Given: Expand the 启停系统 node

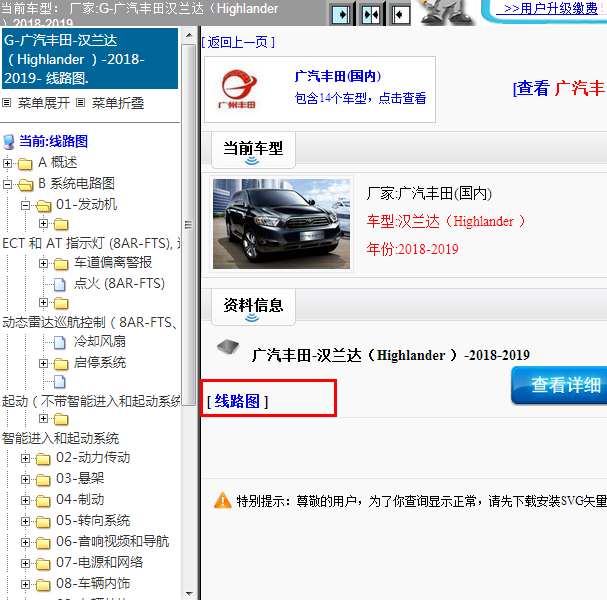Looking at the screenshot, I should pos(43,363).
